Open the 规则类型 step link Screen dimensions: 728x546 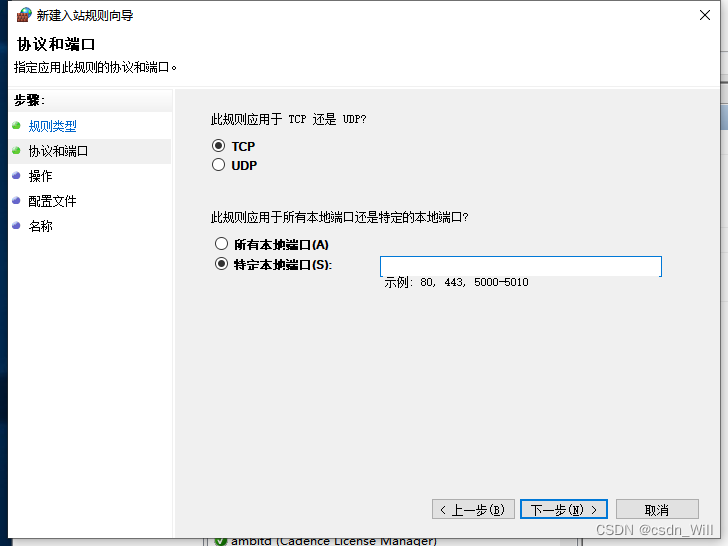pyautogui.click(x=52, y=126)
